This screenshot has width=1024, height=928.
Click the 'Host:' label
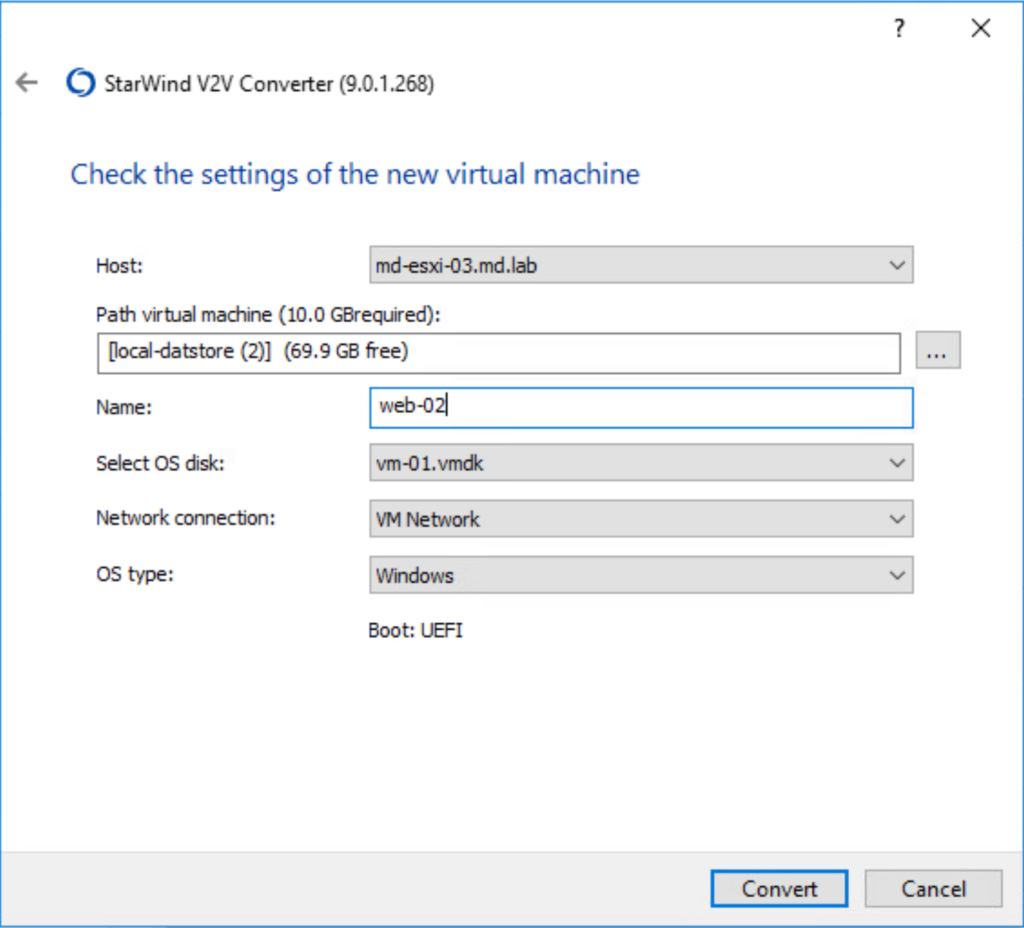[x=119, y=266]
